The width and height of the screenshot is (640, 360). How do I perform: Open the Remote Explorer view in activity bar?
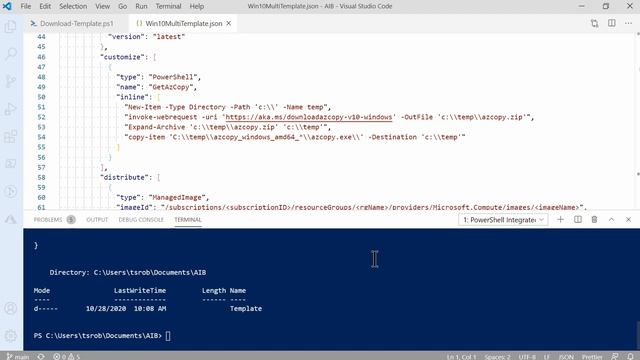[11, 164]
